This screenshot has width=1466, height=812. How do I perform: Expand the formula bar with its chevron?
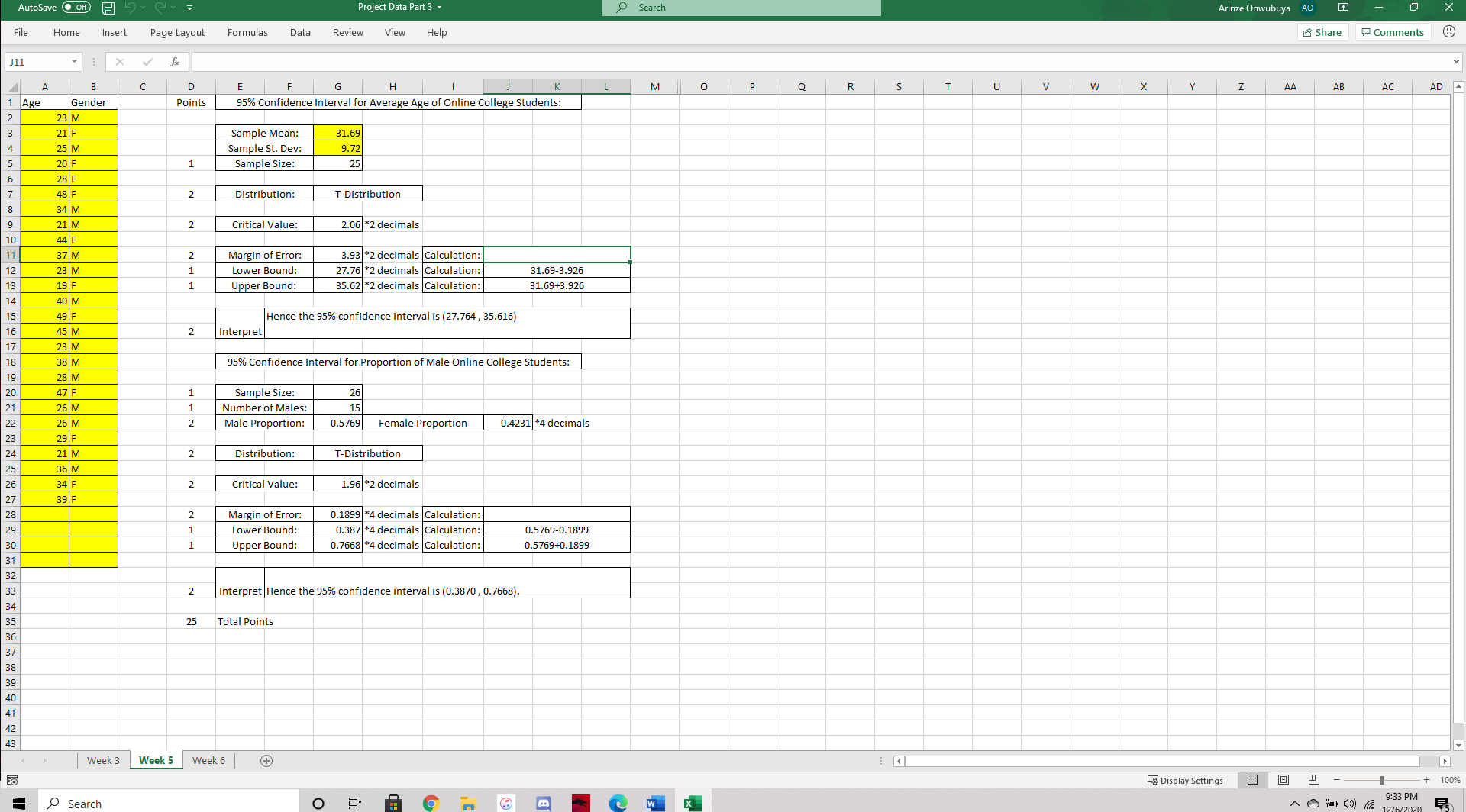[1456, 62]
